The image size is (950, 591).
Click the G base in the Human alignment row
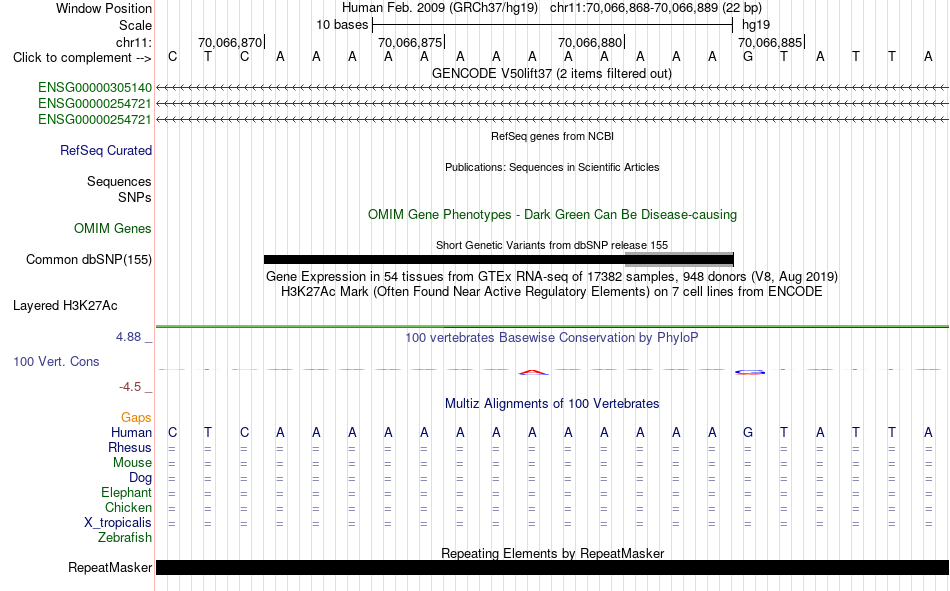coord(748,433)
